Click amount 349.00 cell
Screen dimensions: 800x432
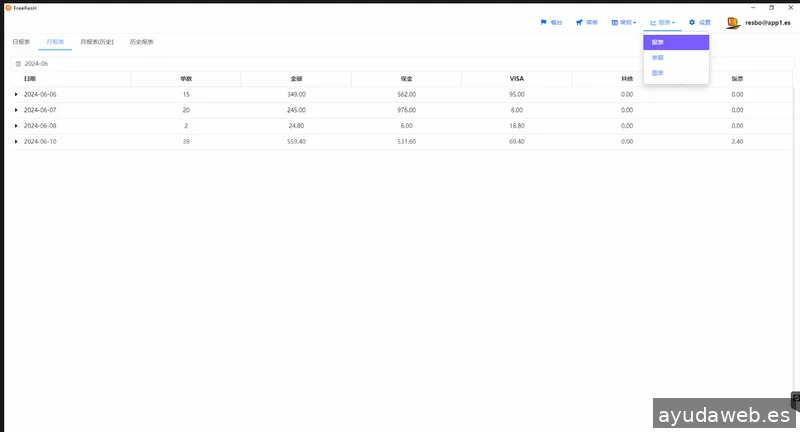[x=296, y=94]
